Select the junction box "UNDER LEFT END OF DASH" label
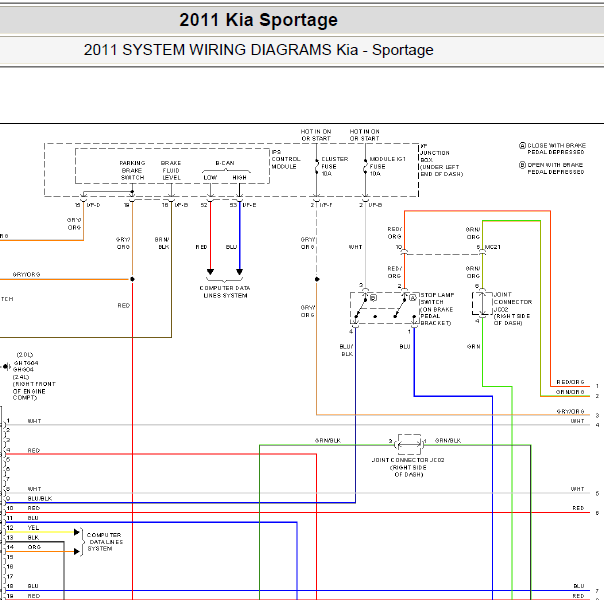The width and height of the screenshot is (604, 600). (x=441, y=171)
